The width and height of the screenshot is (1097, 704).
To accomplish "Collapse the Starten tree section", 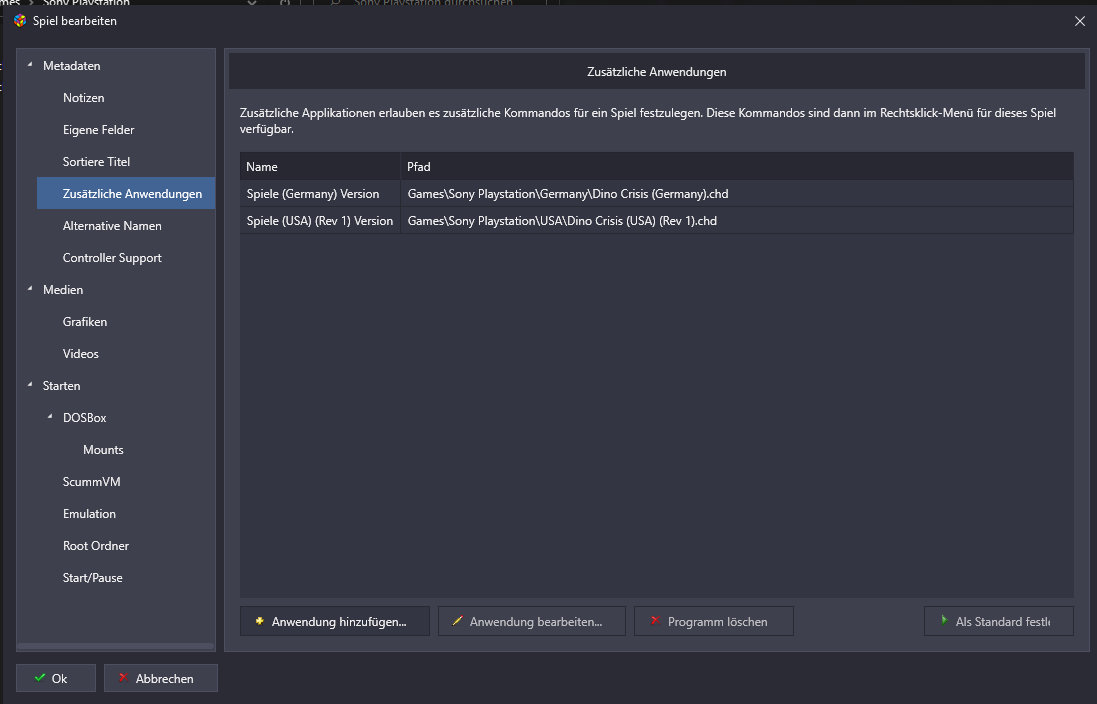I will (x=30, y=385).
